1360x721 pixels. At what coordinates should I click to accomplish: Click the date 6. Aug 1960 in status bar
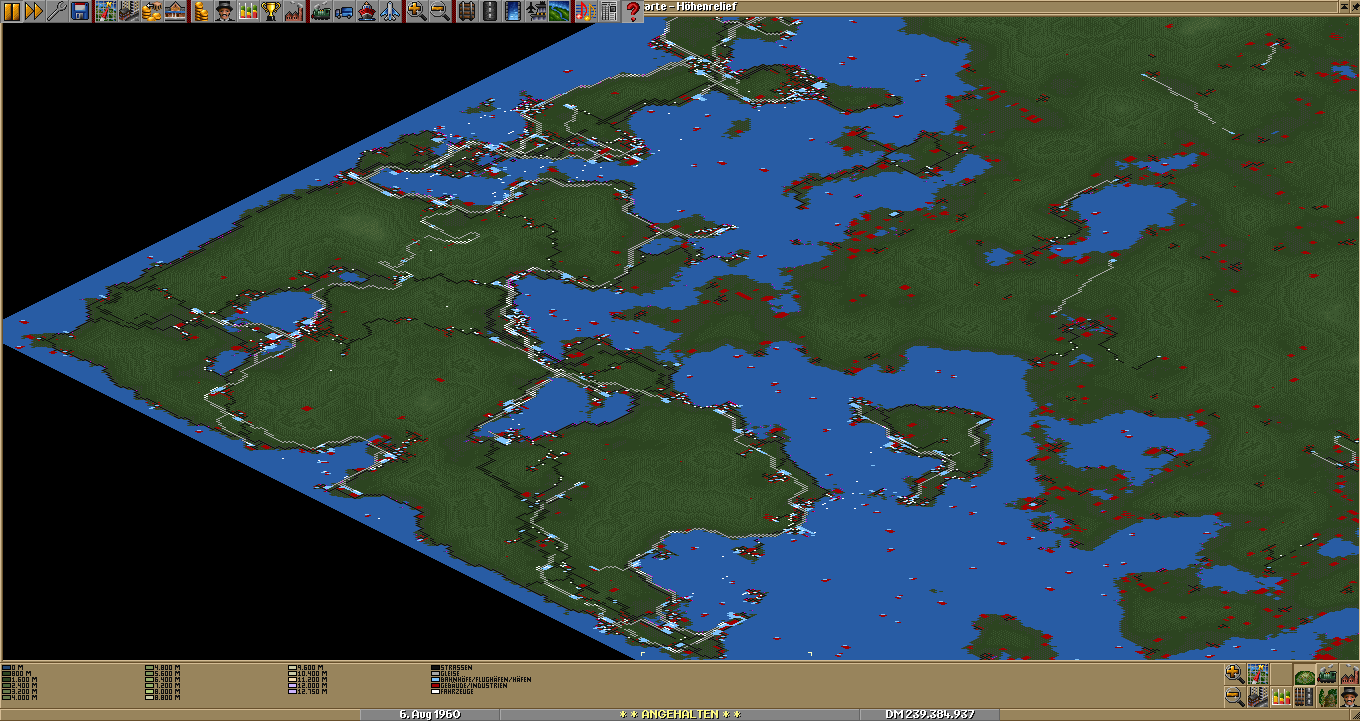429,714
